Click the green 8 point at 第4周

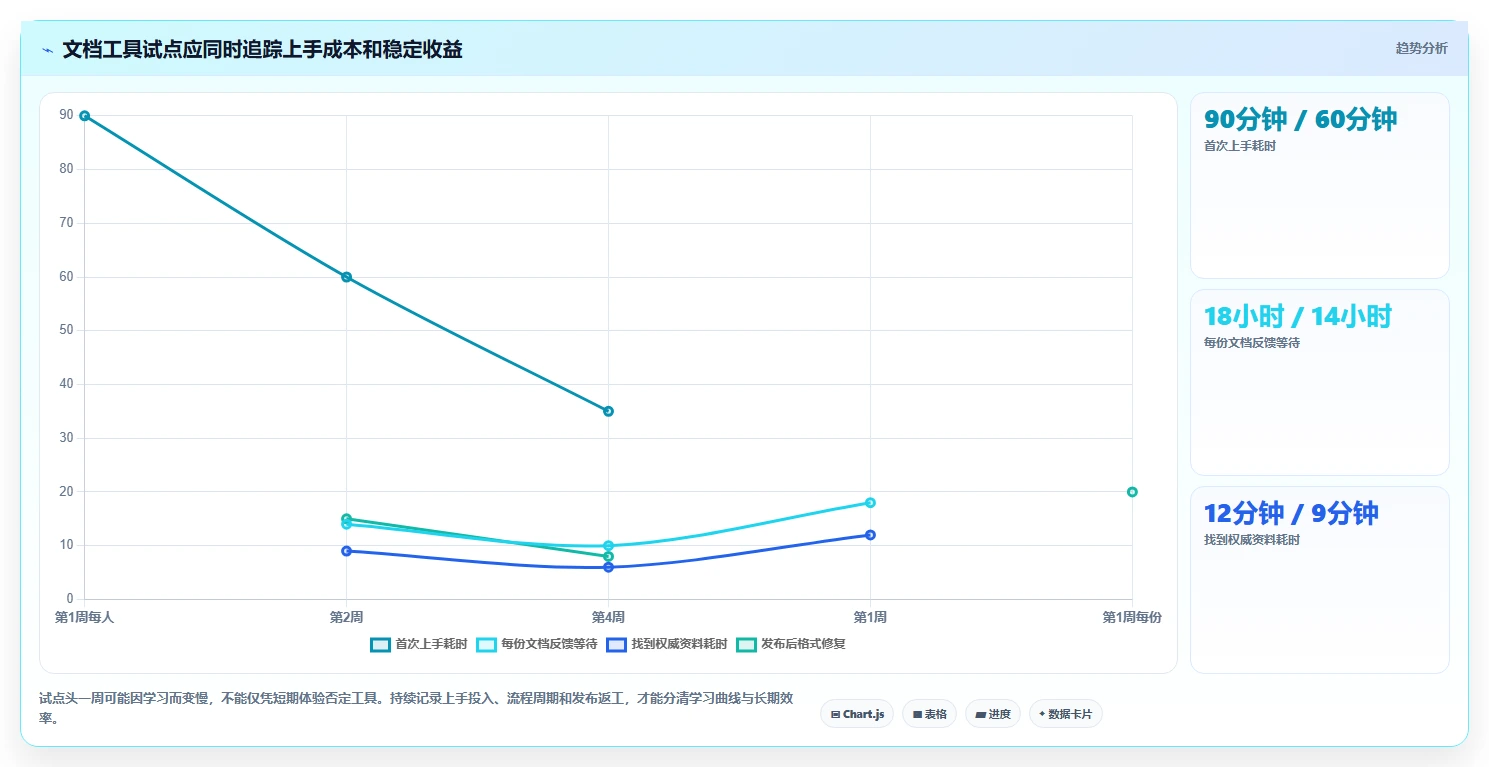pyautogui.click(x=608, y=556)
